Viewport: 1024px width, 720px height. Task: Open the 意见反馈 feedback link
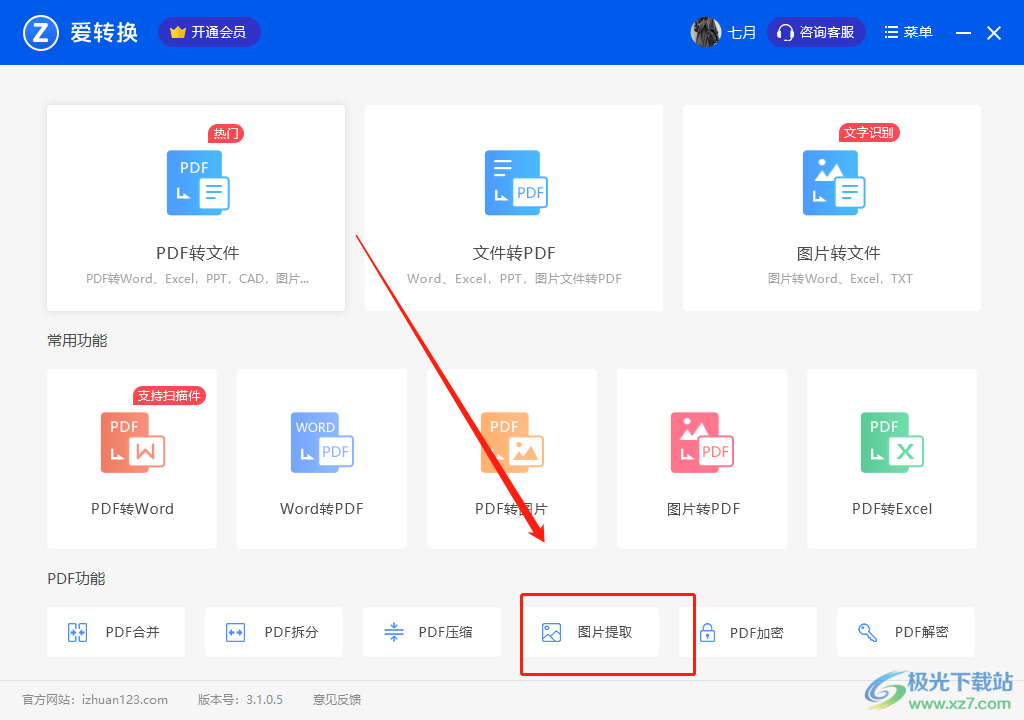337,700
